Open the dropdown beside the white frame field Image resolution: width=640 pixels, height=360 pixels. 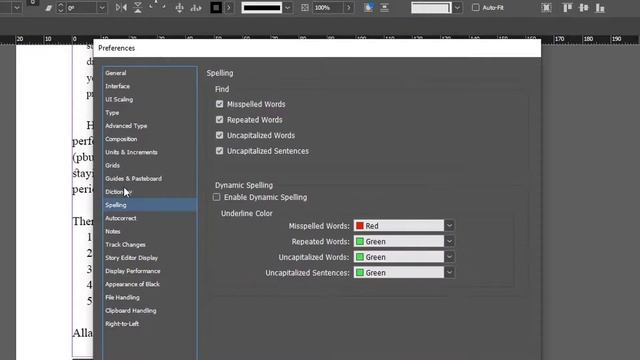click(x=457, y=7)
